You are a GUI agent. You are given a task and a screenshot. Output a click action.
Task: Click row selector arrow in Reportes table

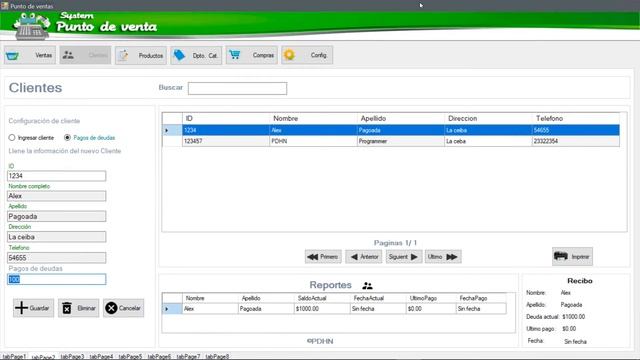[172, 309]
